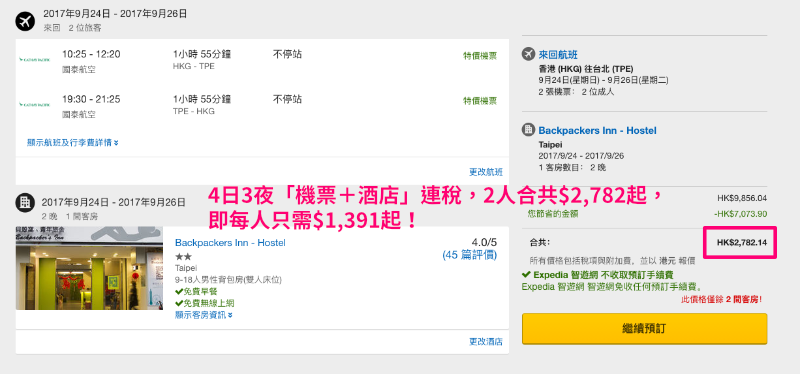Expand 顯示客房資訊 details
The image size is (800, 374).
(204, 315)
